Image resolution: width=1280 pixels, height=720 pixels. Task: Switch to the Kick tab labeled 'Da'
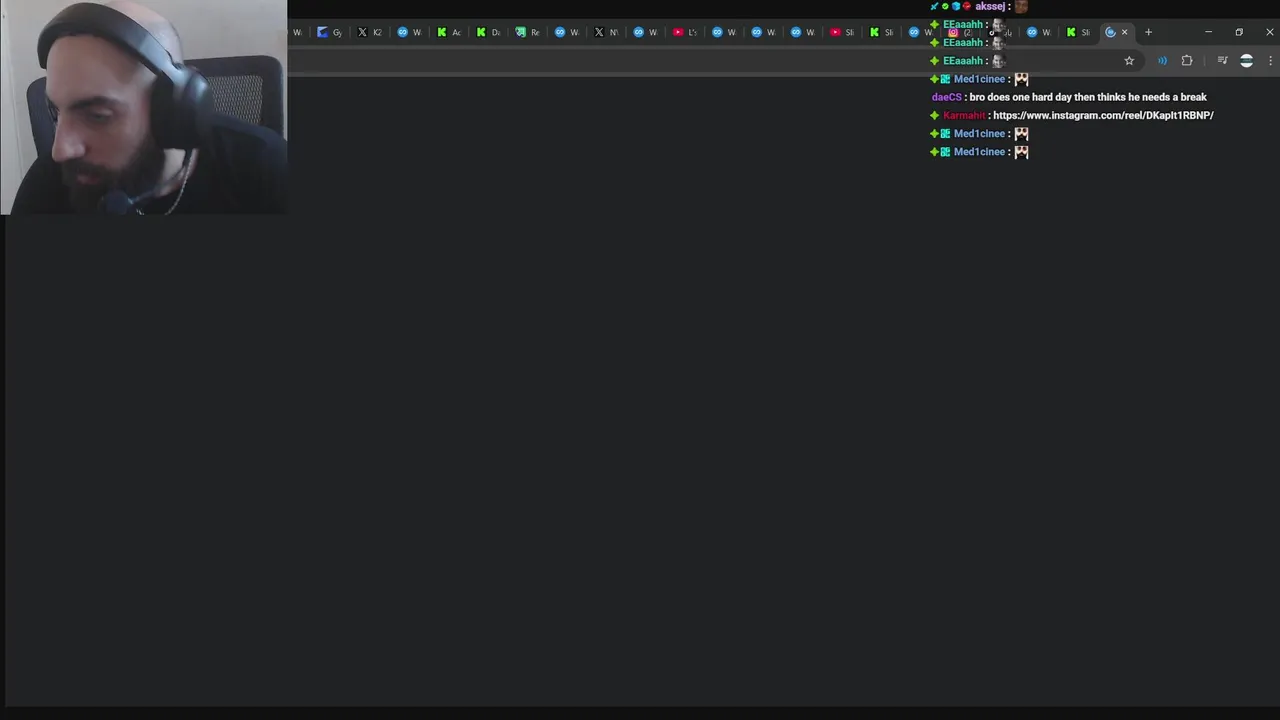pos(488,32)
